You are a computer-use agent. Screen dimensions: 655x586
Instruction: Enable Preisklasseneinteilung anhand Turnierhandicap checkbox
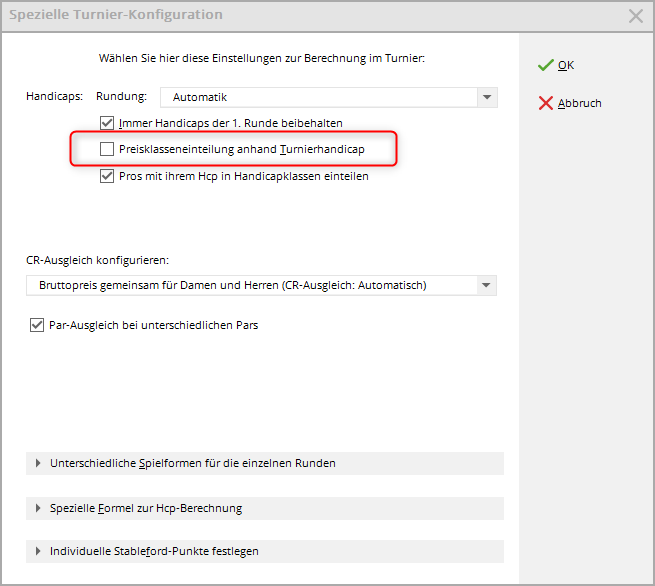108,149
